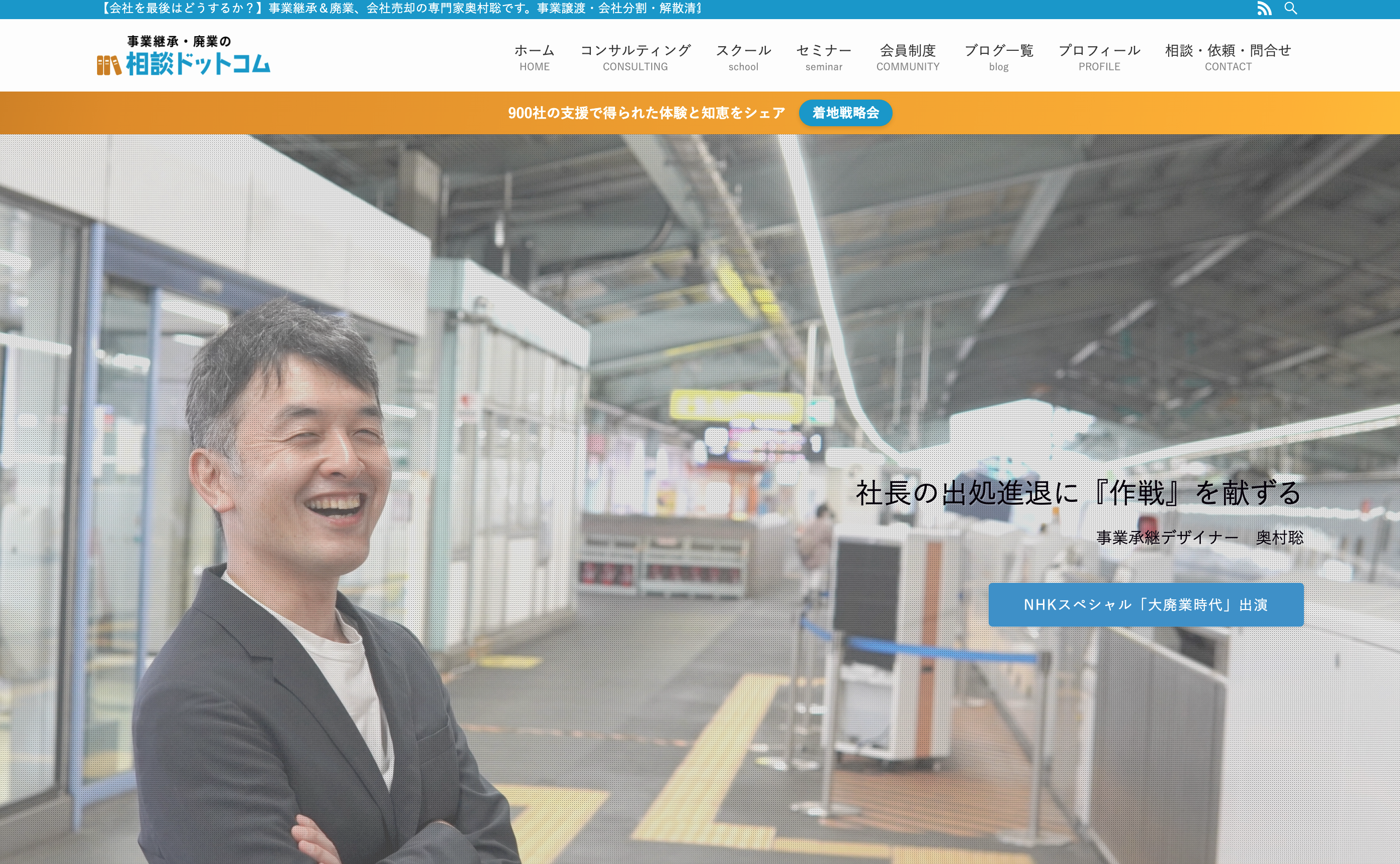Open 相談・依頼・問合せ CONTACT page
The height and width of the screenshot is (864, 1400).
tap(1228, 57)
